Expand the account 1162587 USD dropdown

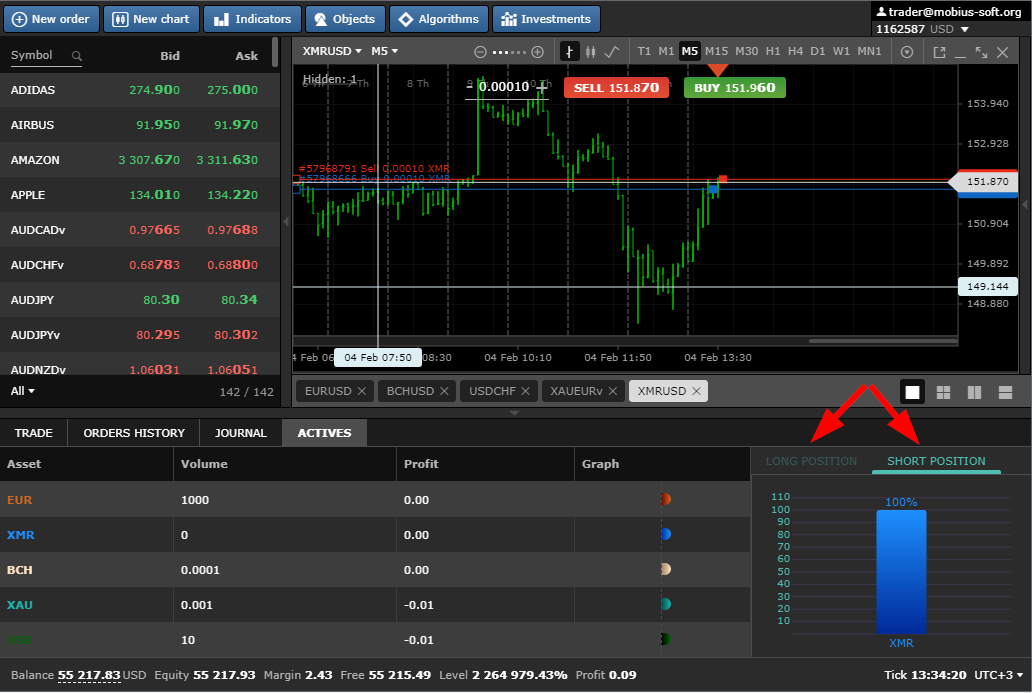(965, 30)
